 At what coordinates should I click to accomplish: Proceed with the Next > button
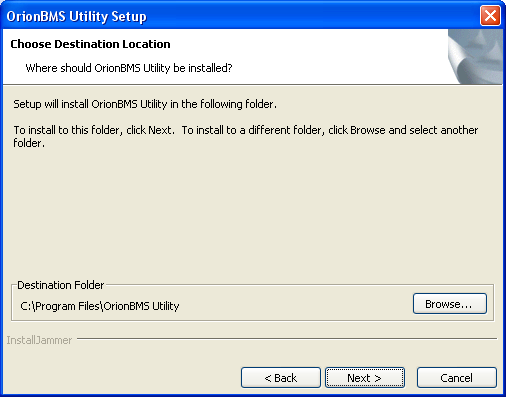(x=365, y=378)
